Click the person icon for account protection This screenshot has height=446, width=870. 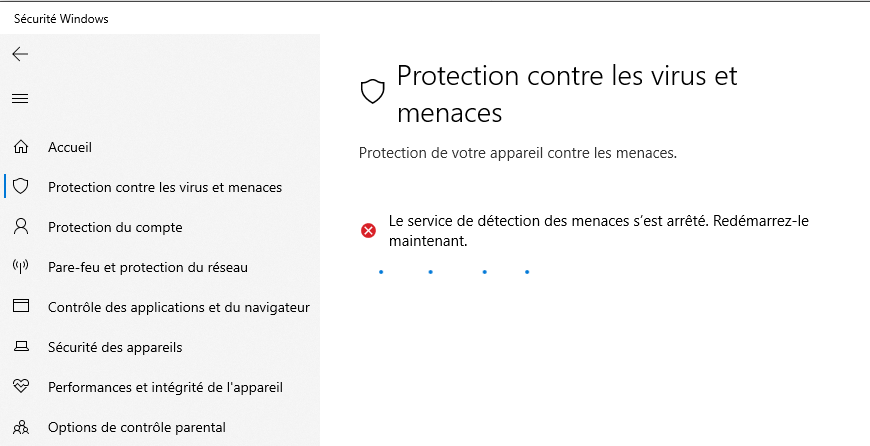point(21,226)
